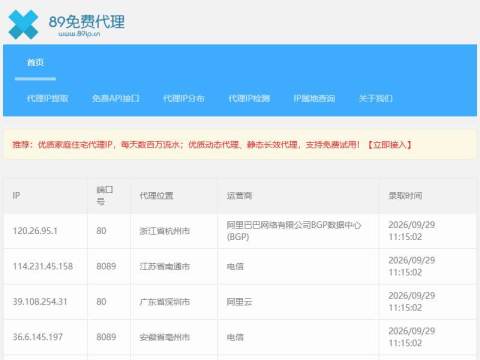480x360 pixels.
Task: Select IP address 39.108.254.31
Action: coord(40,302)
